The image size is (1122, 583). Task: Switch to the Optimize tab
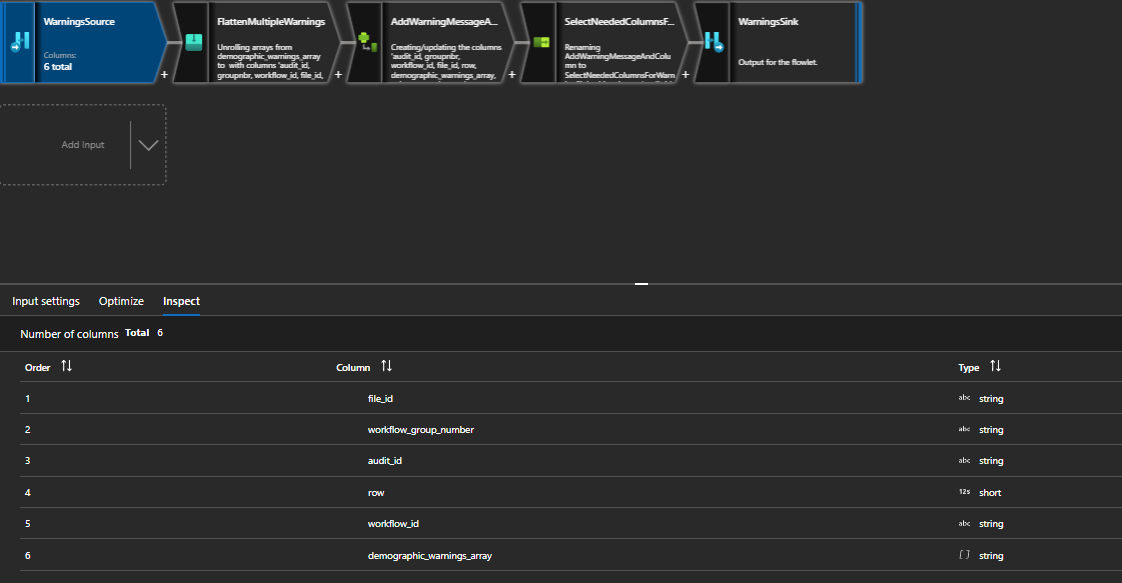(x=121, y=301)
